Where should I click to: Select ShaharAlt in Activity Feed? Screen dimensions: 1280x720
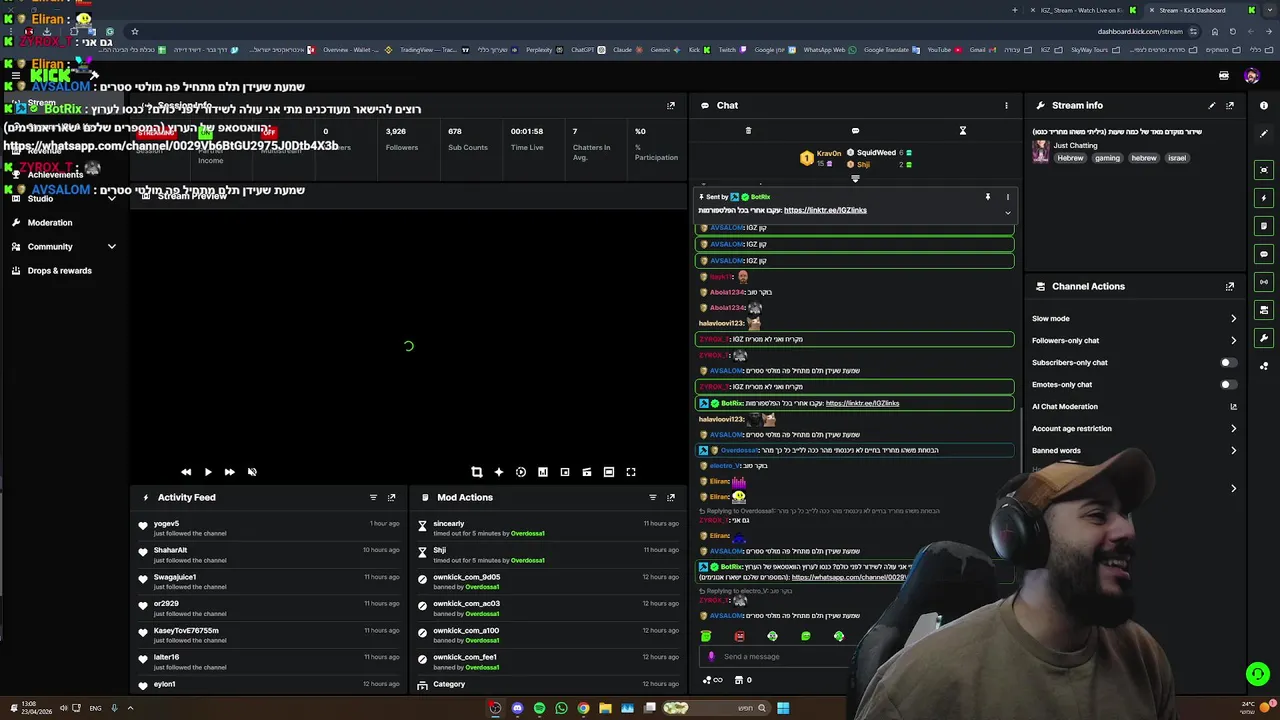pyautogui.click(x=170, y=550)
